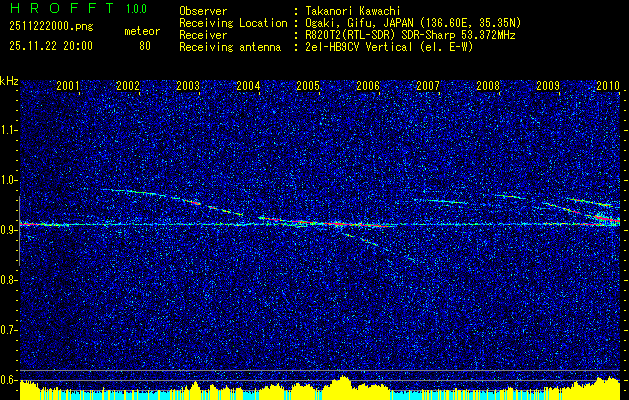Click the gray vertical bar on left axis
This screenshot has width=629, height=400.
coord(19,231)
